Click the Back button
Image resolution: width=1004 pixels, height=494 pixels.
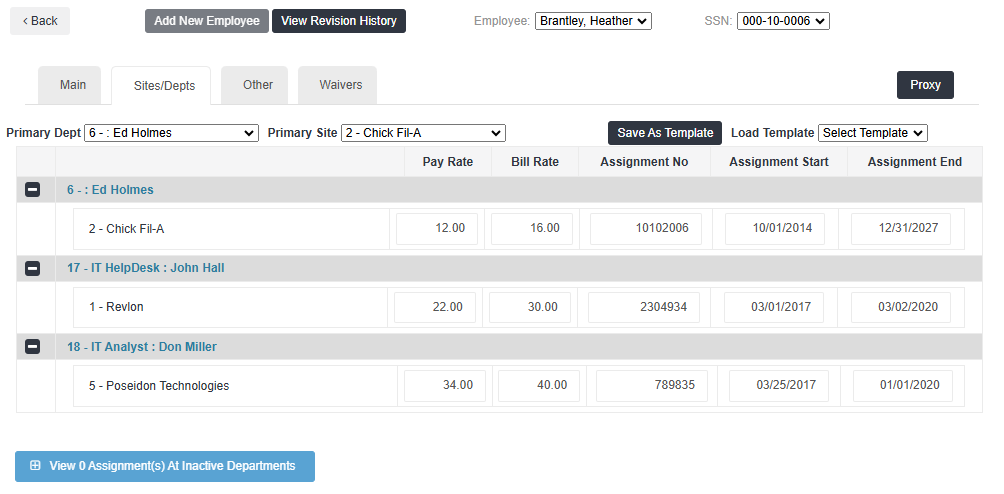(40, 21)
